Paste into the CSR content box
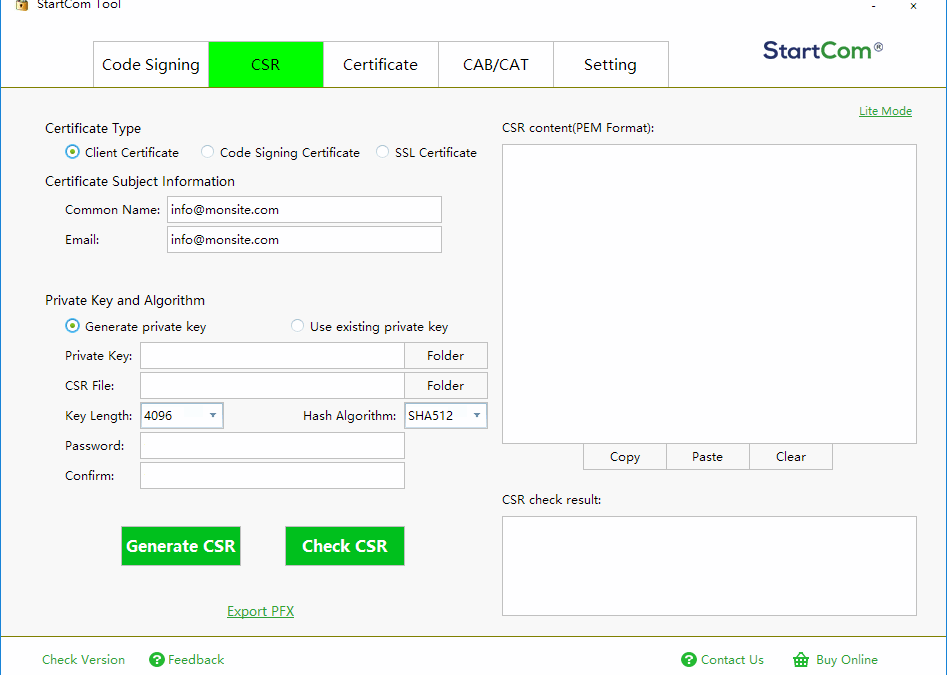 (708, 457)
